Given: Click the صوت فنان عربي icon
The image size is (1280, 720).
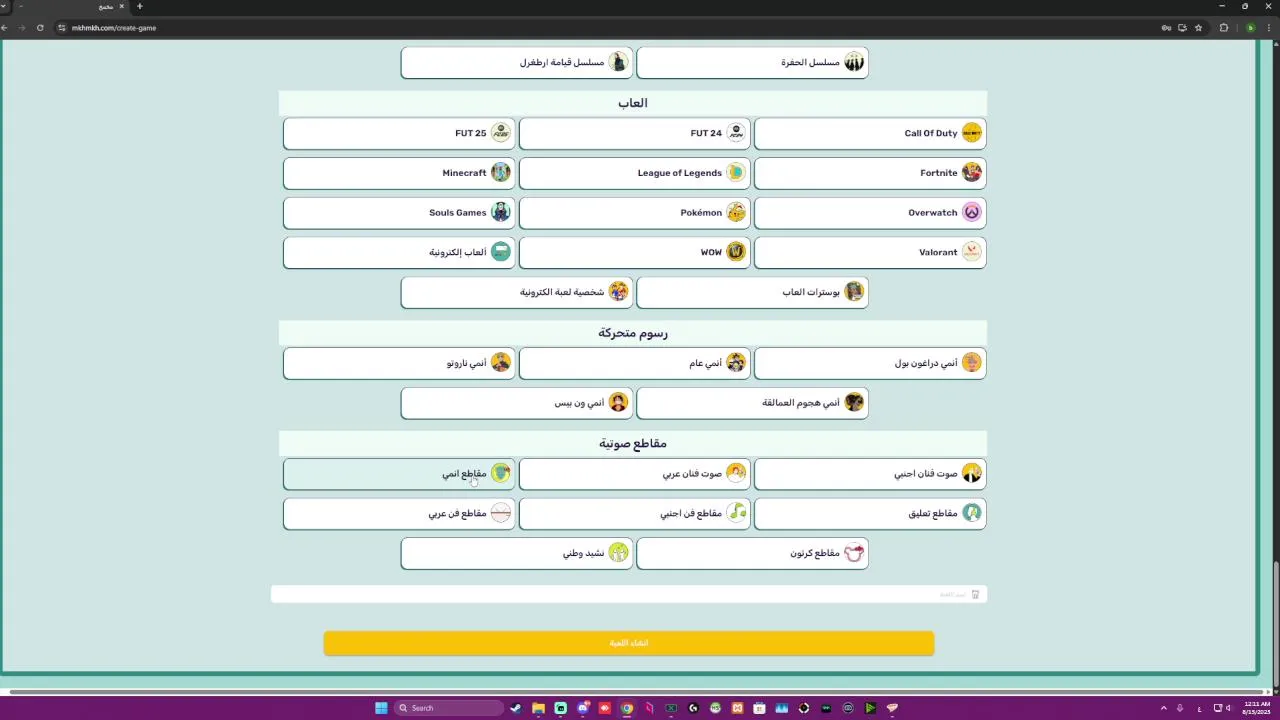Looking at the screenshot, I should (x=736, y=473).
